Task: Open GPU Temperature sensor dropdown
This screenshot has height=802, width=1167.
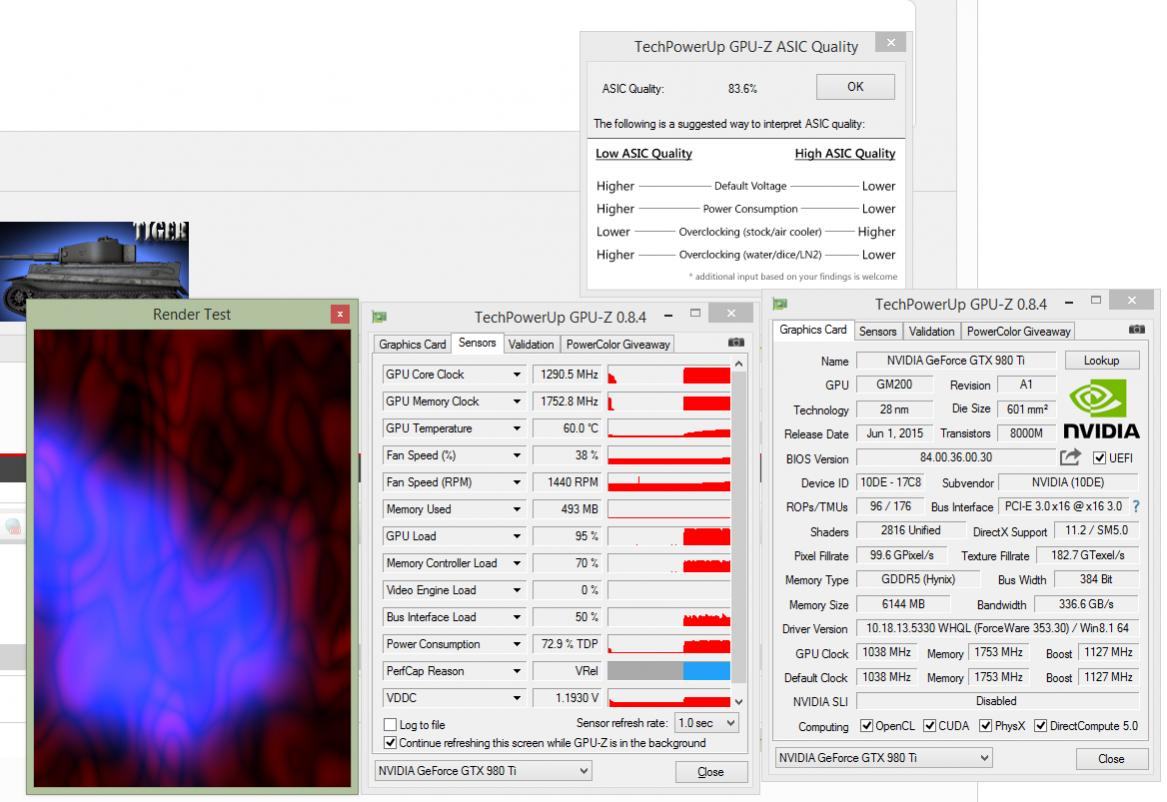Action: [x=517, y=429]
